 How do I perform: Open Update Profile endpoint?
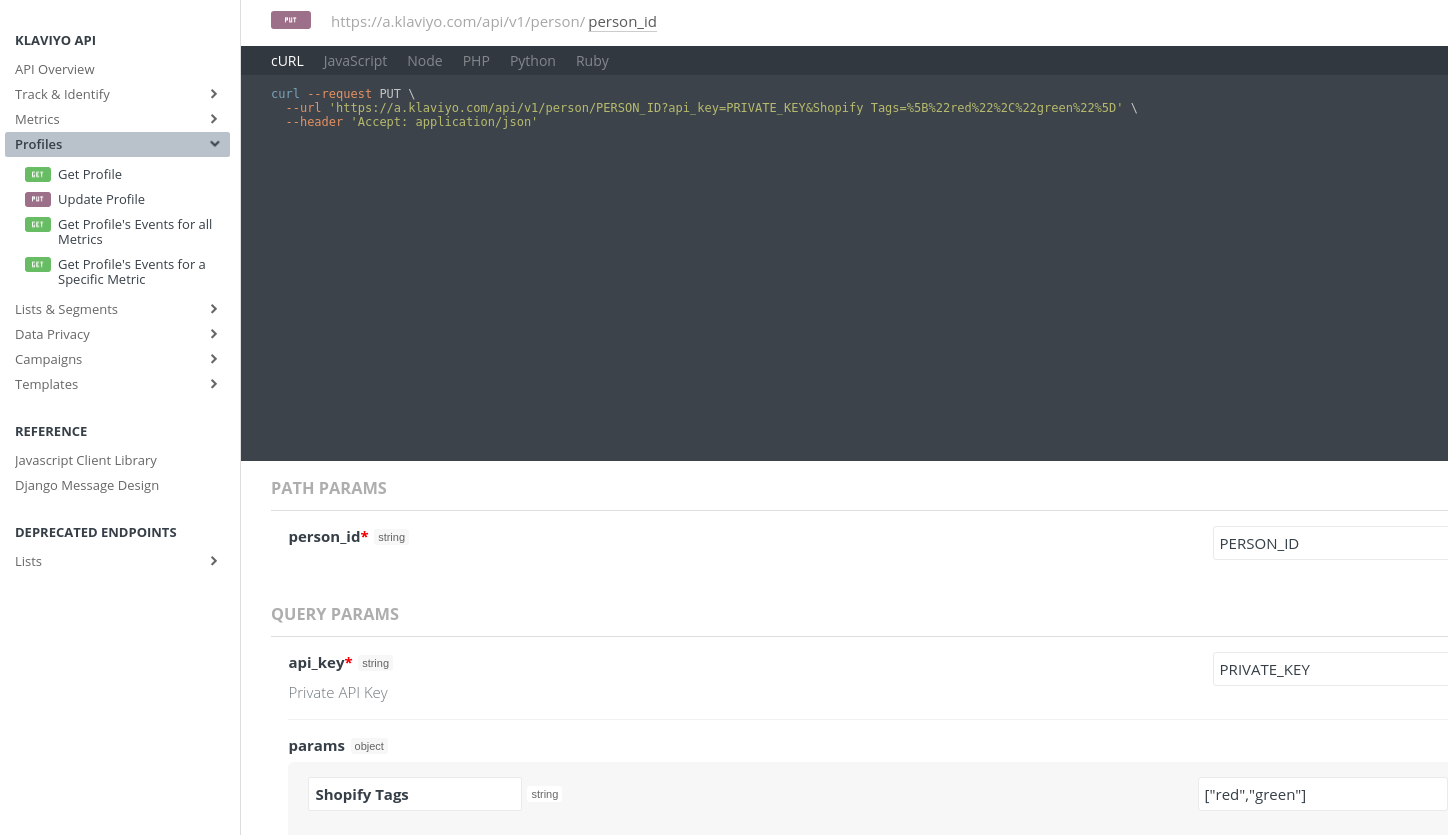101,199
